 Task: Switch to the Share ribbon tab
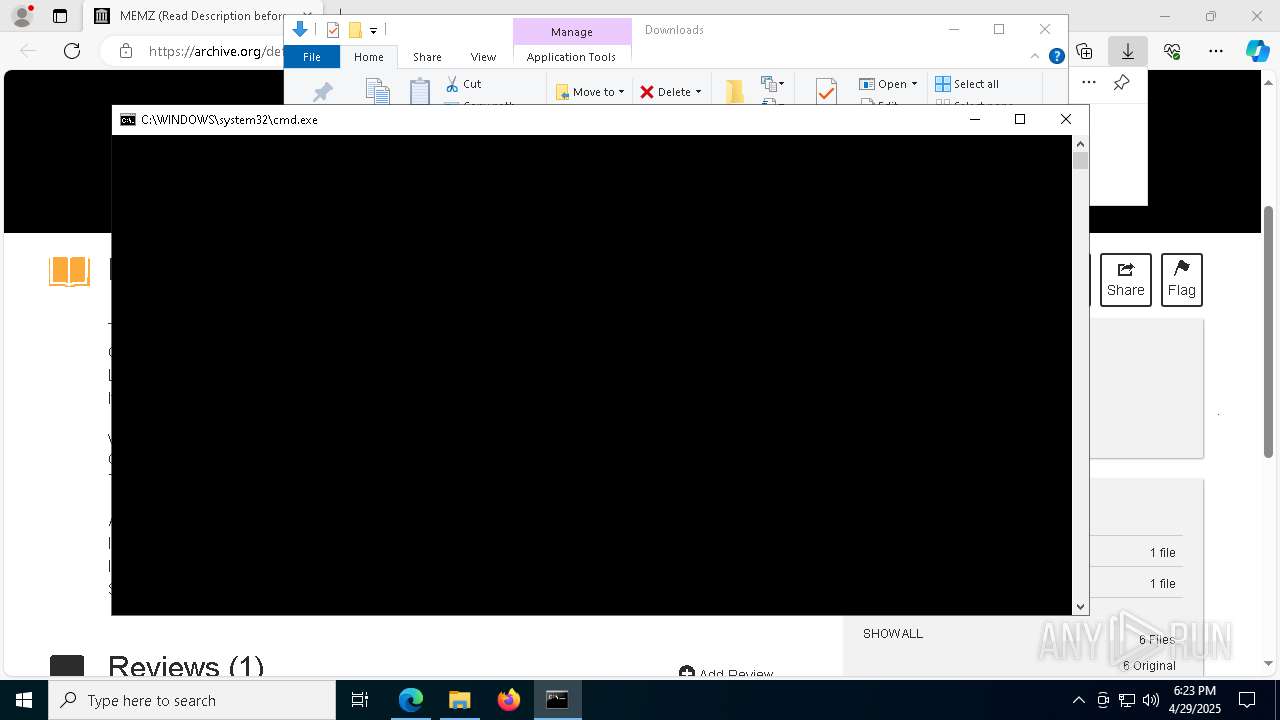point(427,57)
